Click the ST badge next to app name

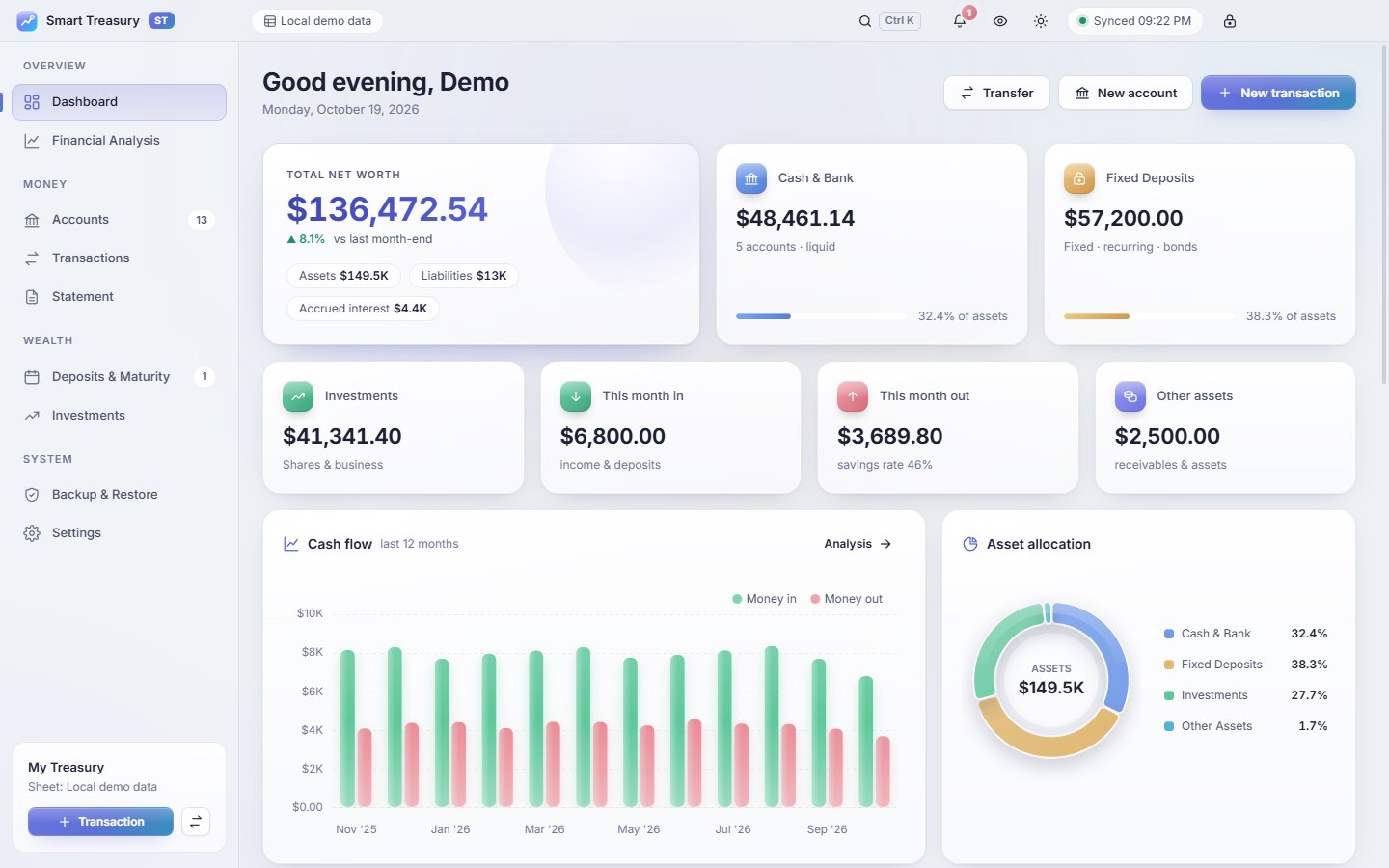click(x=161, y=20)
